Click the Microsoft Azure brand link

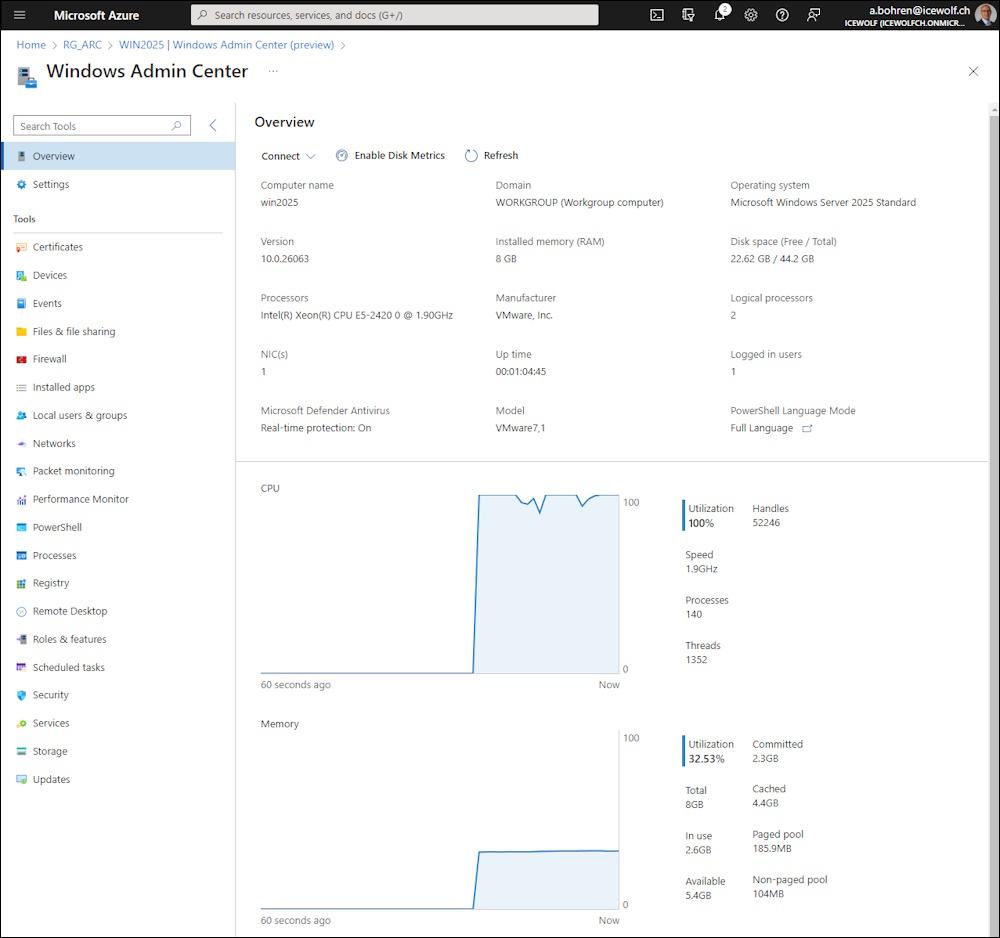pos(96,15)
